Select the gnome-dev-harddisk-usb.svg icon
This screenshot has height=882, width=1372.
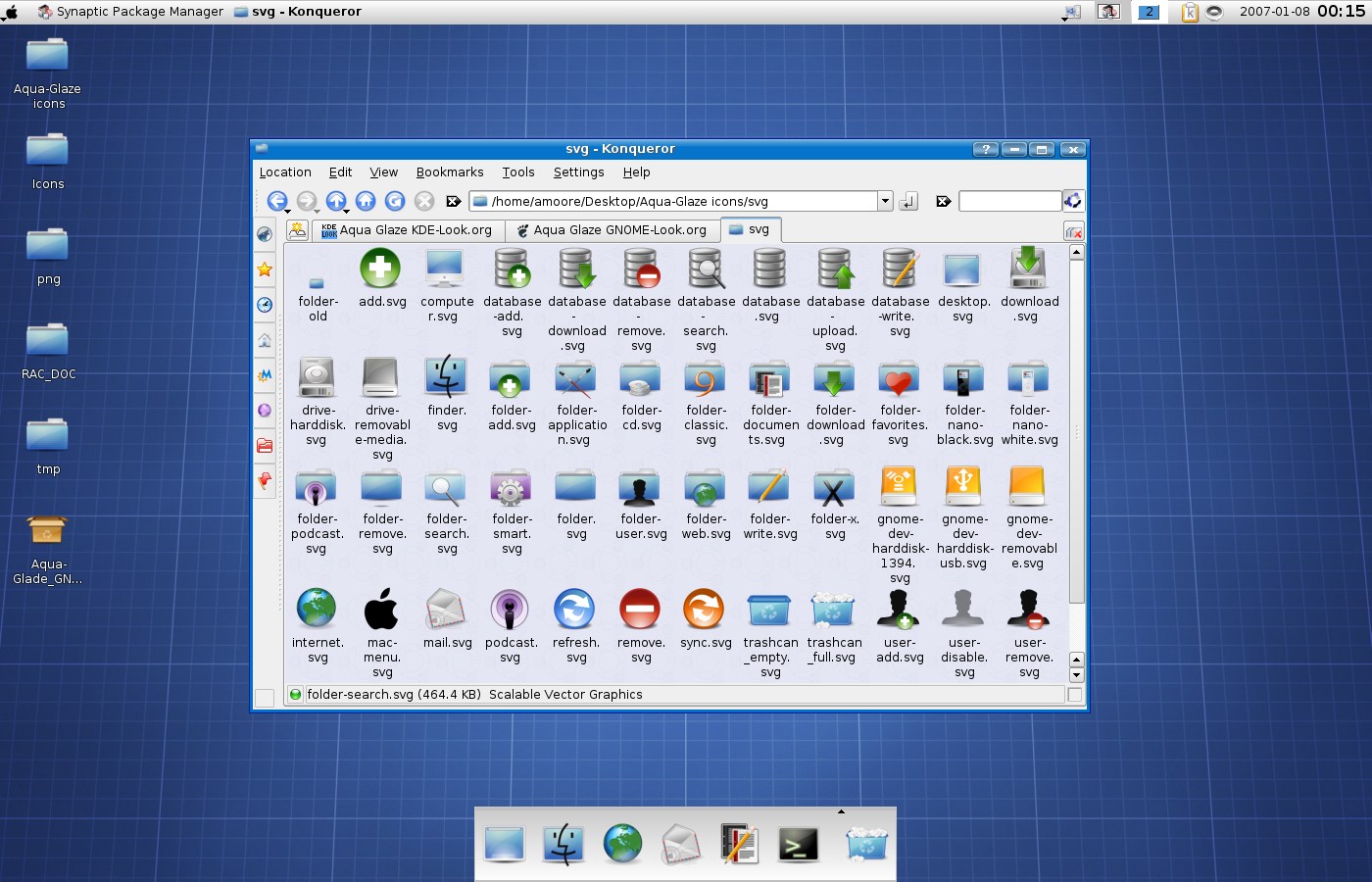pos(963,485)
